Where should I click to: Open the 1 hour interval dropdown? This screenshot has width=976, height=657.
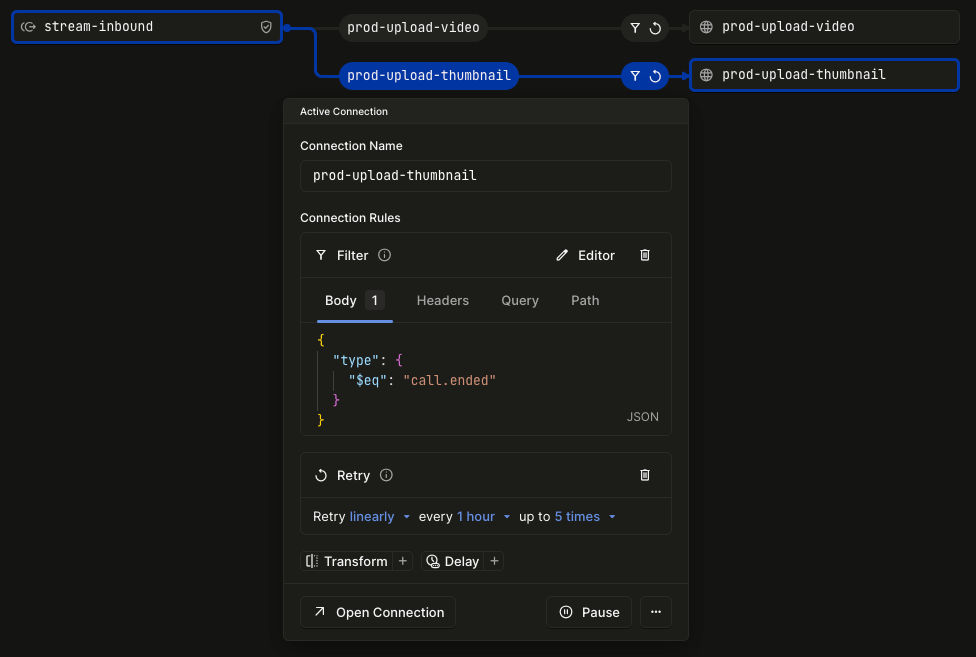point(475,516)
